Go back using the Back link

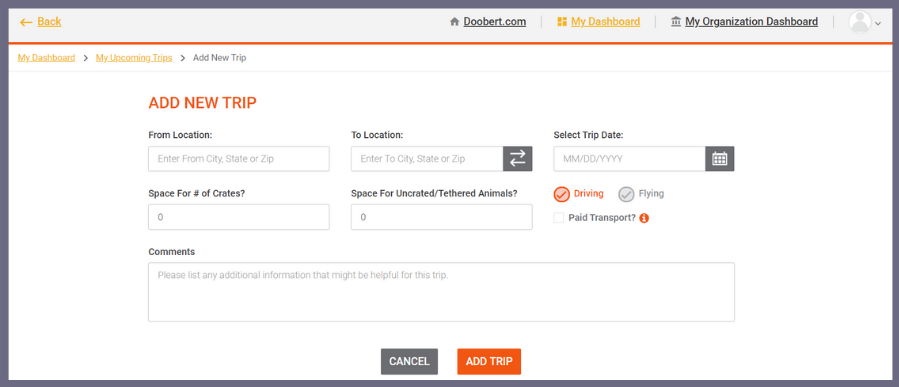(x=40, y=22)
